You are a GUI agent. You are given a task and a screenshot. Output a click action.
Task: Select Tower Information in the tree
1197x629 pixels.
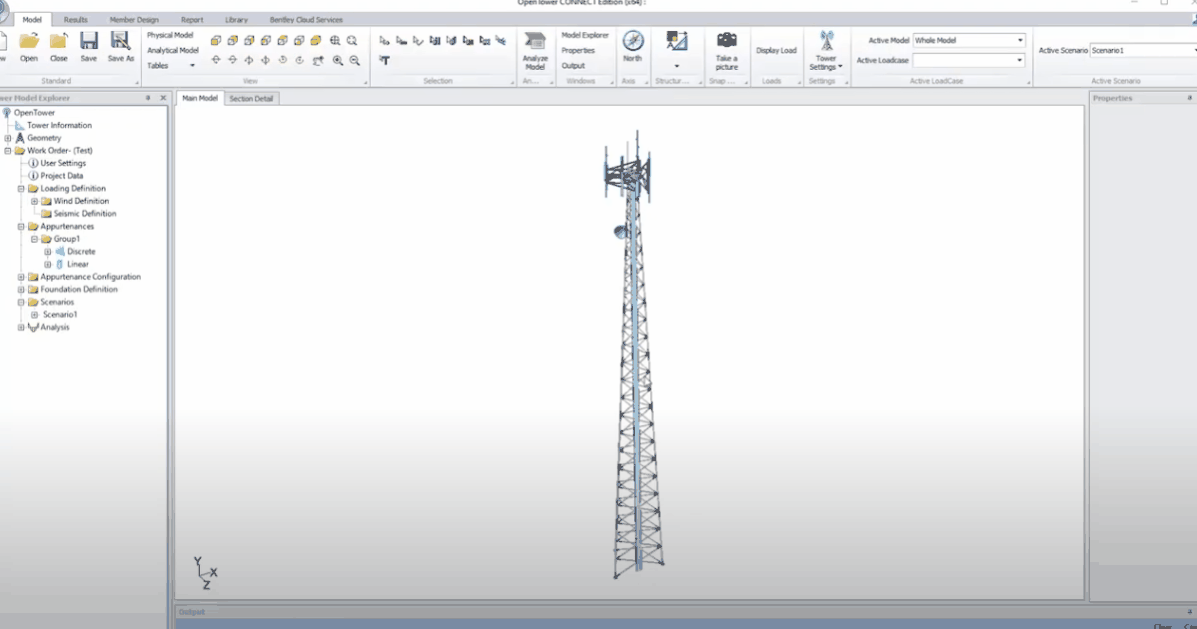coord(59,125)
